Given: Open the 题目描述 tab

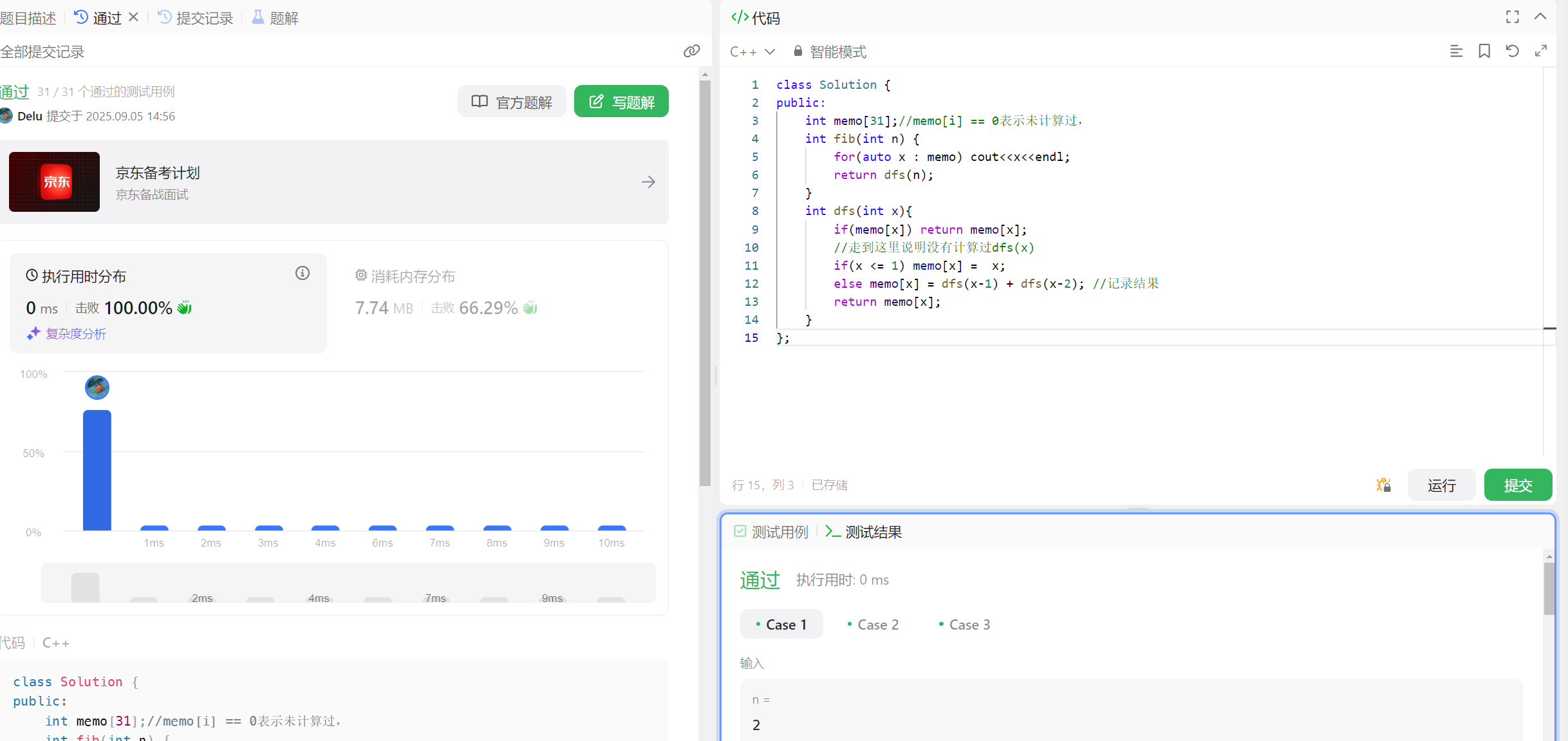Looking at the screenshot, I should 28,18.
